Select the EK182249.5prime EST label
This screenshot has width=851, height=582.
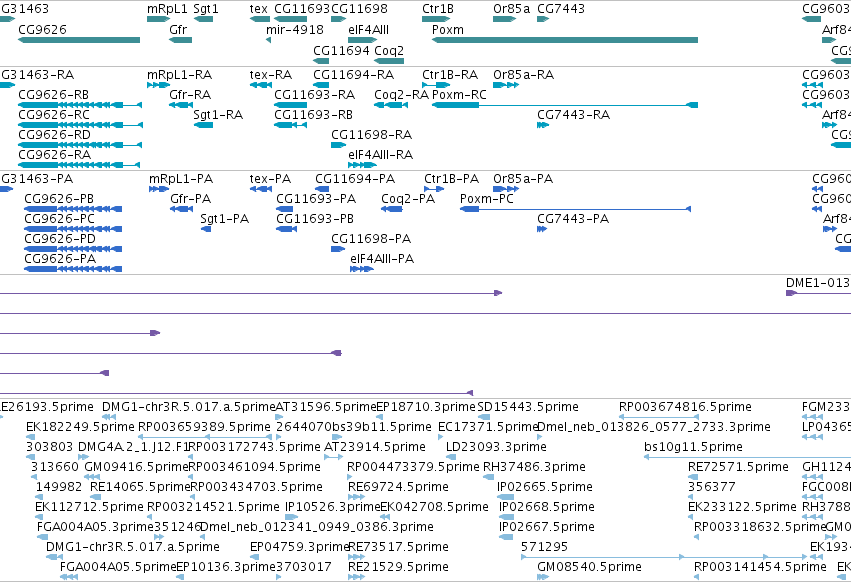[x=80, y=427]
